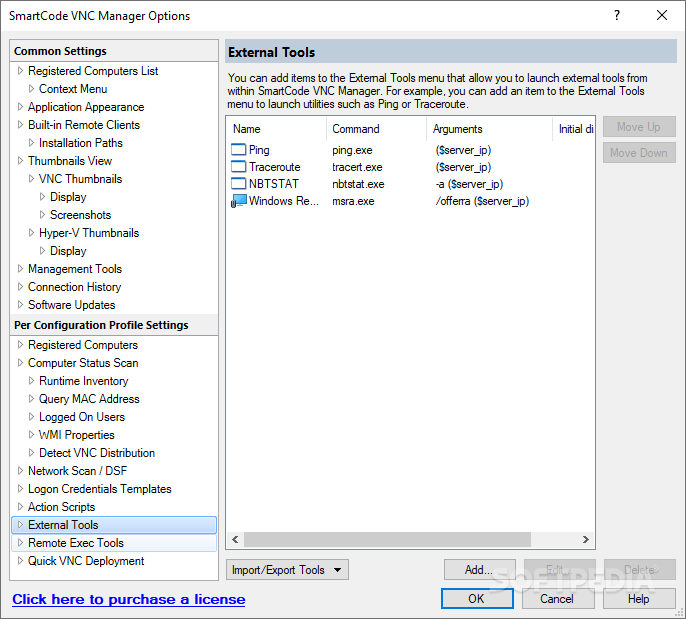Close the Options dialog window
686x619 pixels.
[x=662, y=15]
